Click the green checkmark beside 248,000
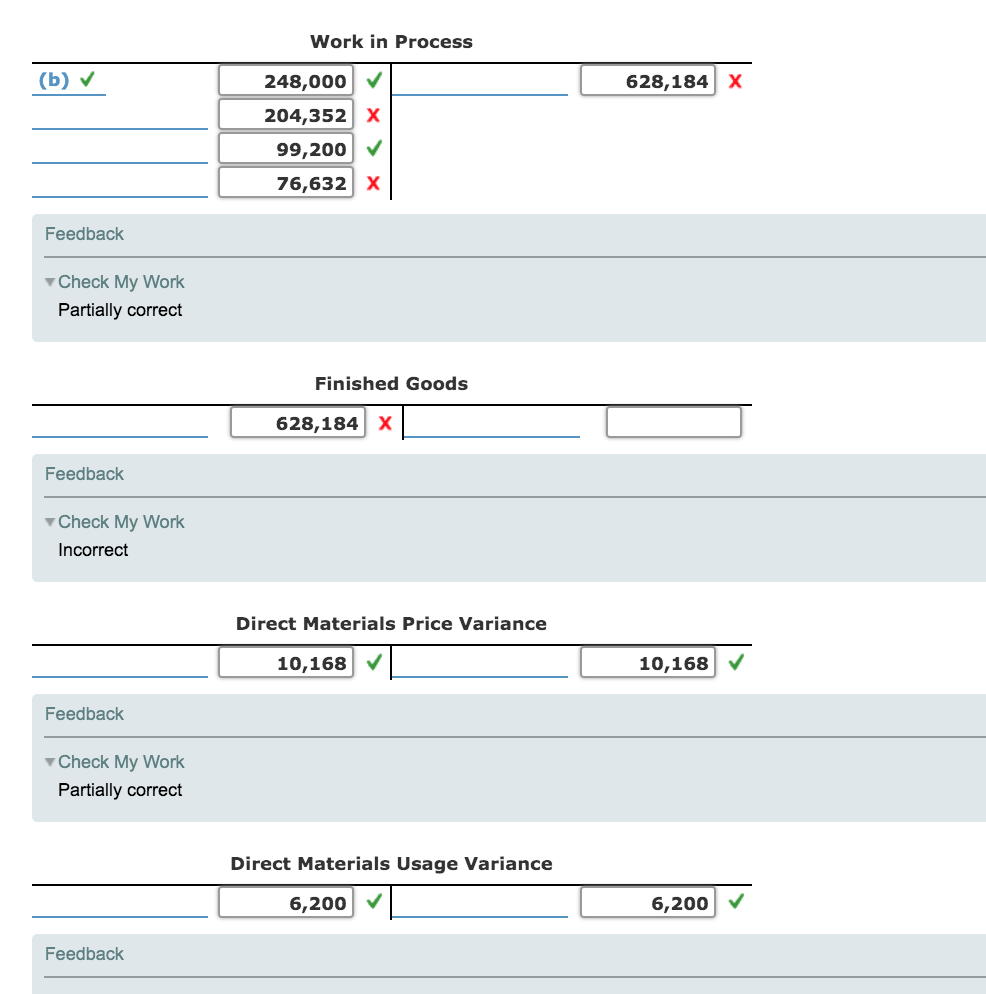This screenshot has width=986, height=994. [373, 80]
